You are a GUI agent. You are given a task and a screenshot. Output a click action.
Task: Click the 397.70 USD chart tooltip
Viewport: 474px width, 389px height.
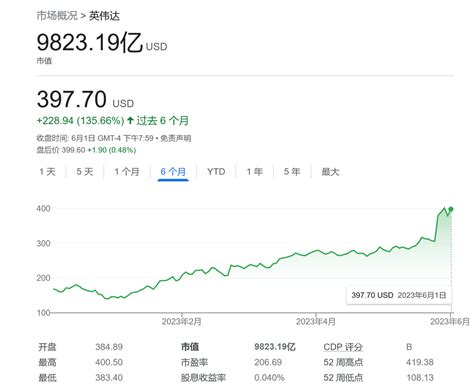click(399, 295)
